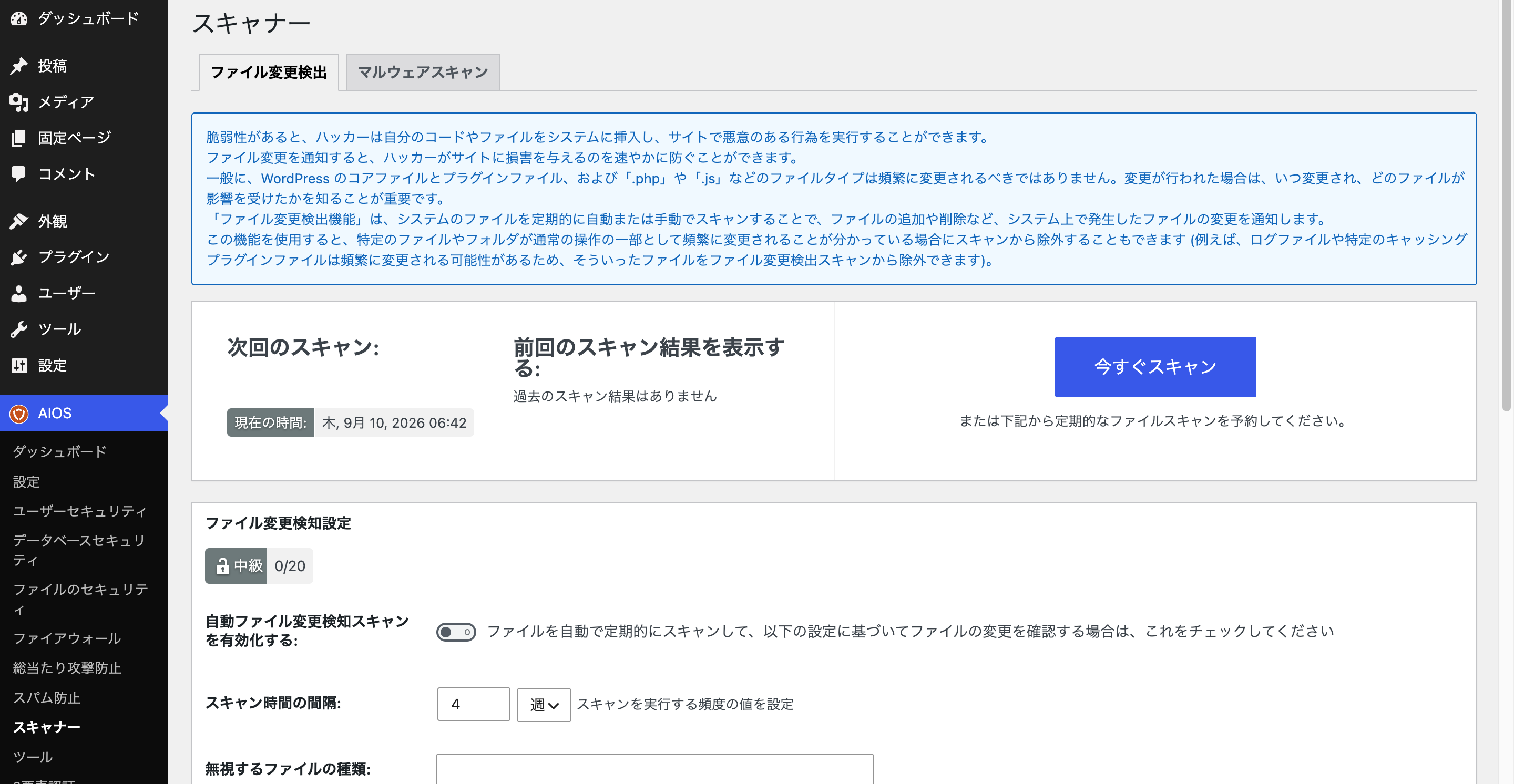Click the 投稿 pin icon

click(x=19, y=66)
